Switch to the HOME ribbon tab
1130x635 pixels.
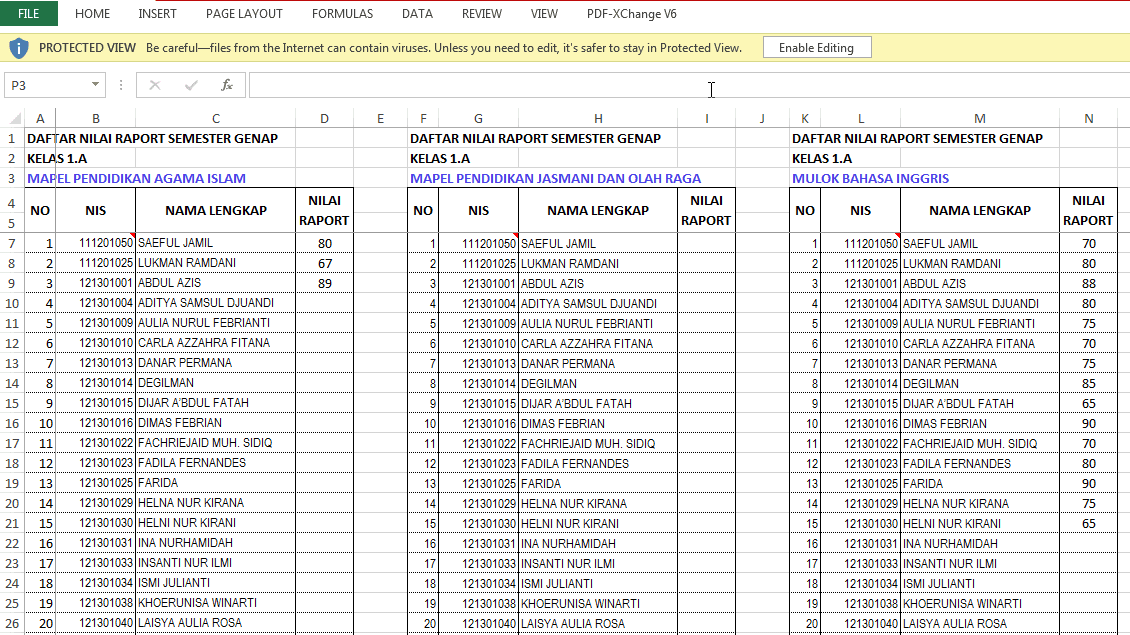(x=92, y=13)
